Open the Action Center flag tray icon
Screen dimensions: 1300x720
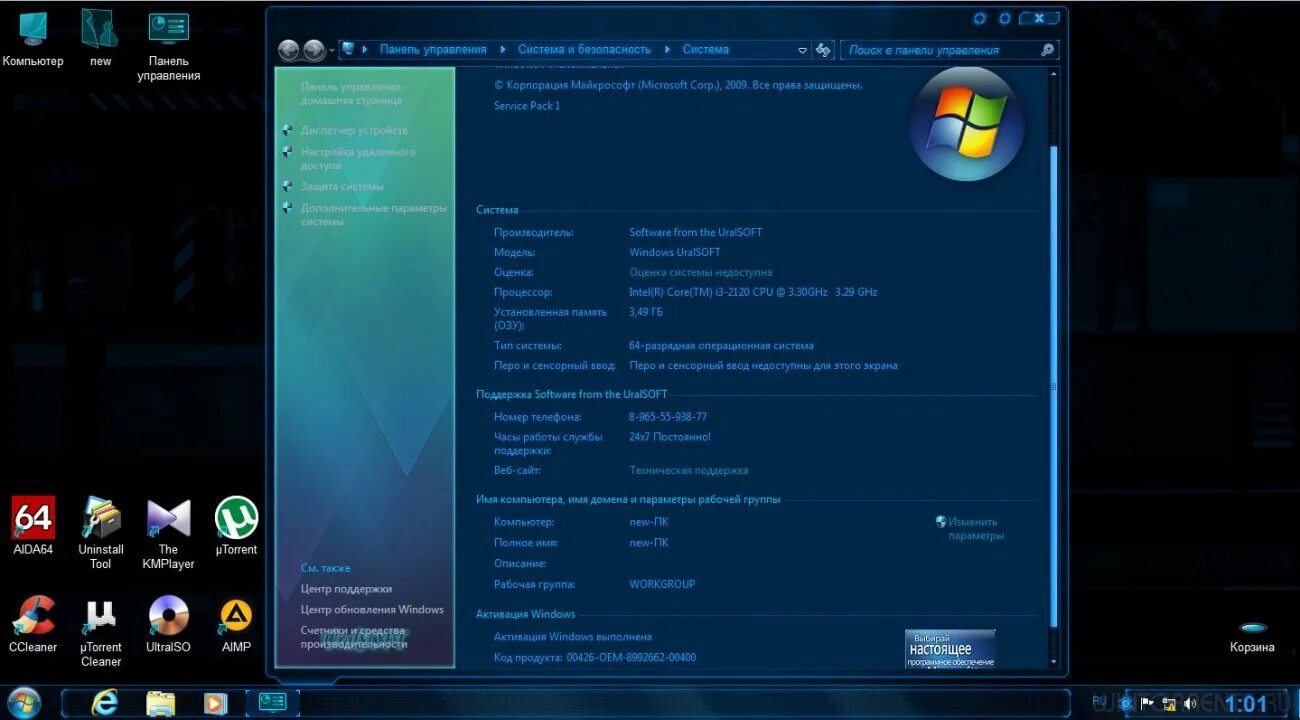[x=1148, y=703]
